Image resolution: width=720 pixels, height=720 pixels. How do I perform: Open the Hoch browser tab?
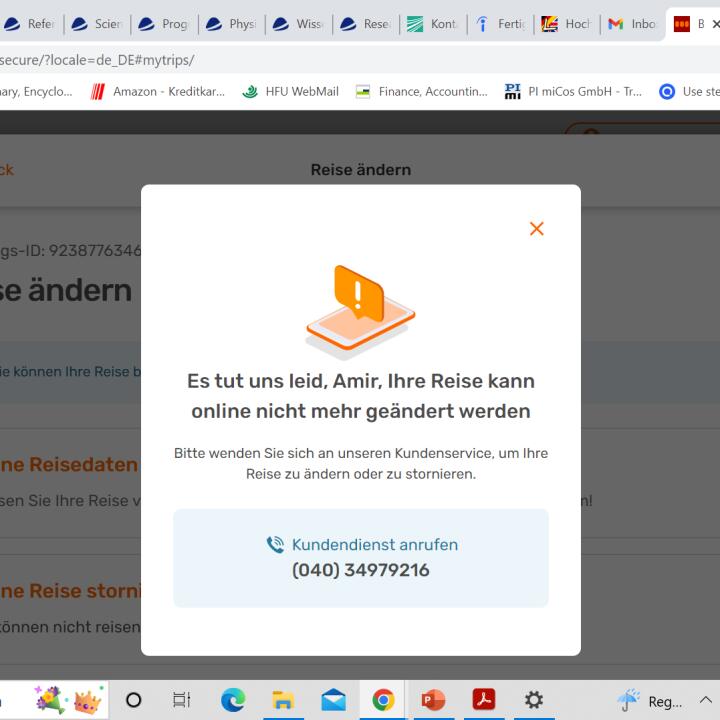tap(567, 24)
